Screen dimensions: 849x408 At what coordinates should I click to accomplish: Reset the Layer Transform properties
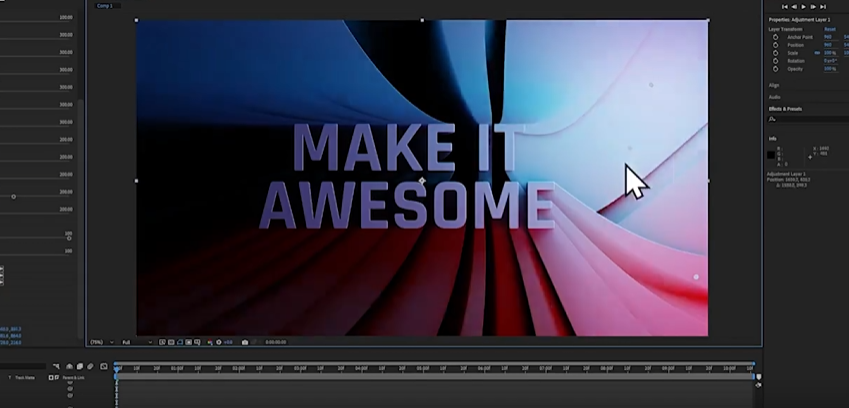[829, 29]
